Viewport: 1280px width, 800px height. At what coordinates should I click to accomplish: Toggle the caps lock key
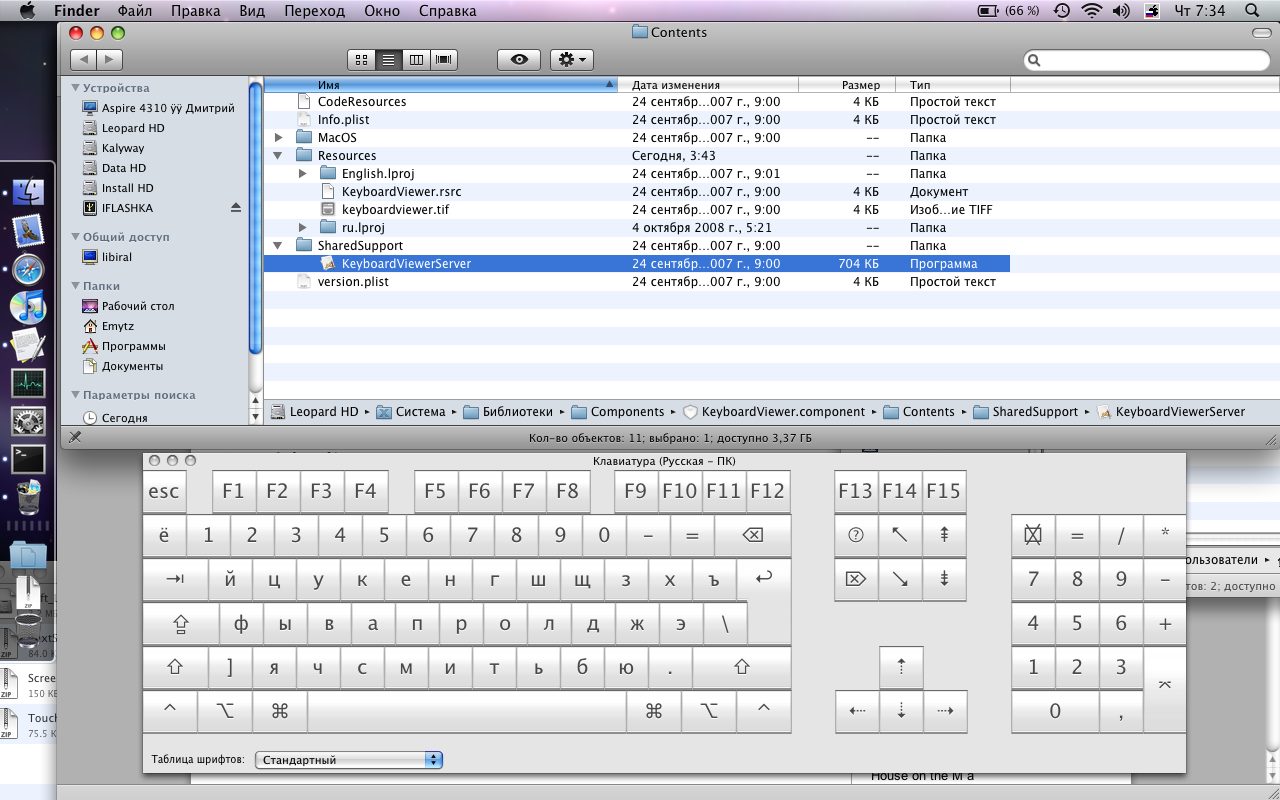181,623
